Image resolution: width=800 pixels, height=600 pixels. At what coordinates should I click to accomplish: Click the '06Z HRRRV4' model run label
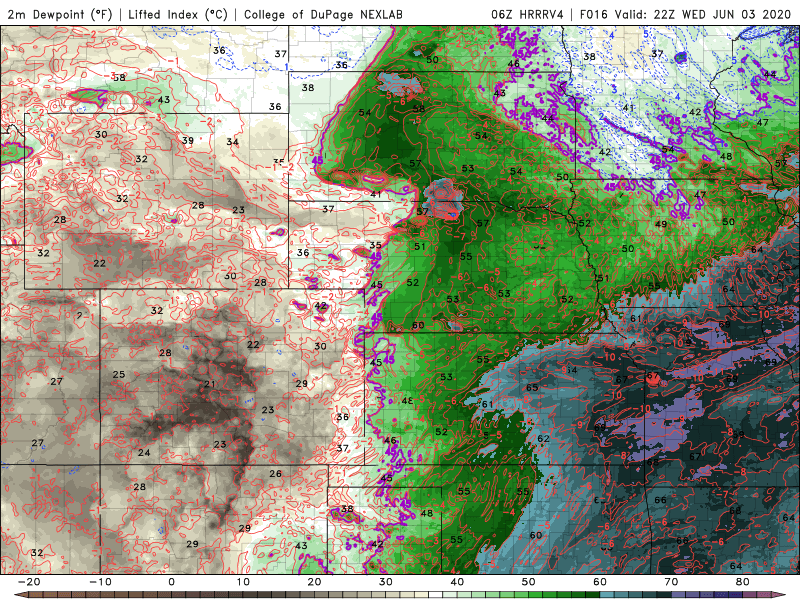pyautogui.click(x=527, y=14)
